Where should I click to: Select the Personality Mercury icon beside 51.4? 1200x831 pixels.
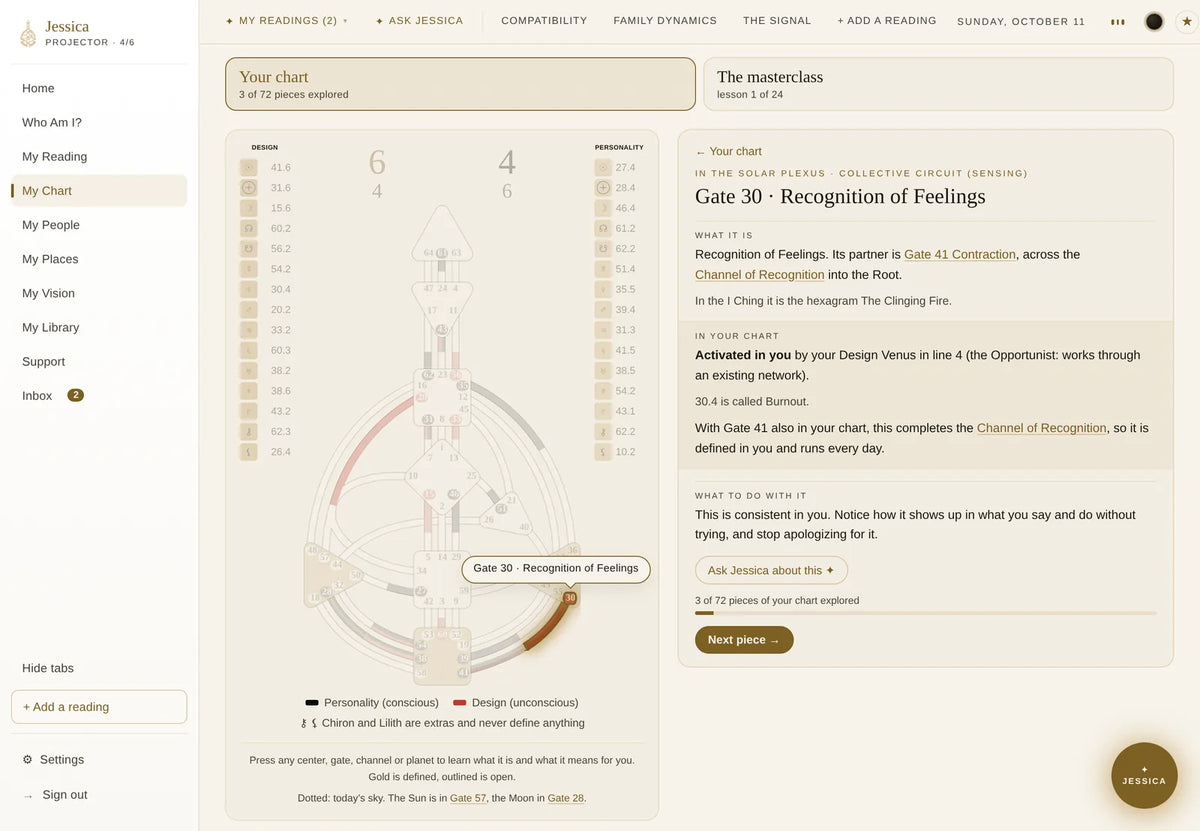point(603,269)
